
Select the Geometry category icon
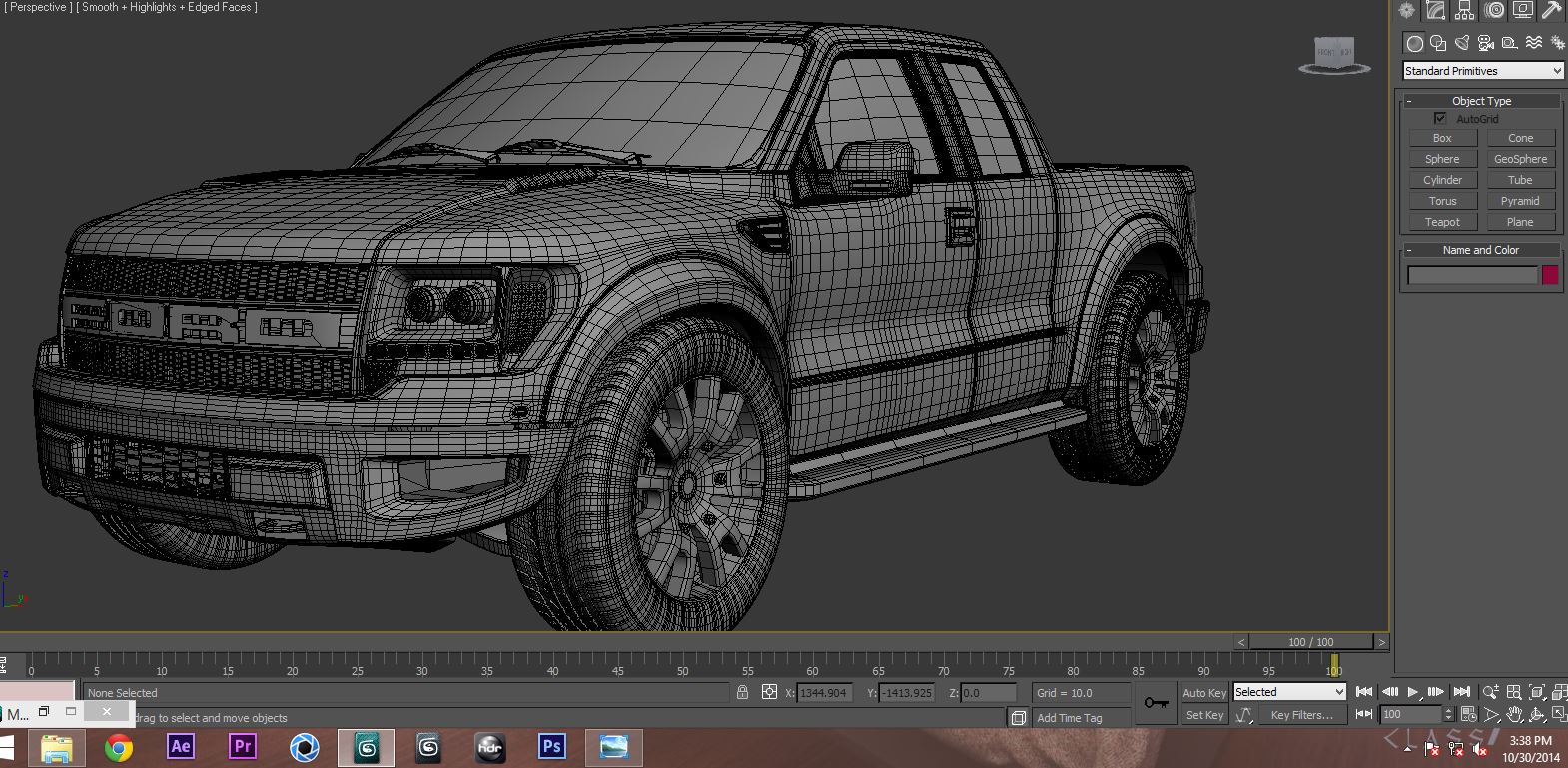(1414, 43)
